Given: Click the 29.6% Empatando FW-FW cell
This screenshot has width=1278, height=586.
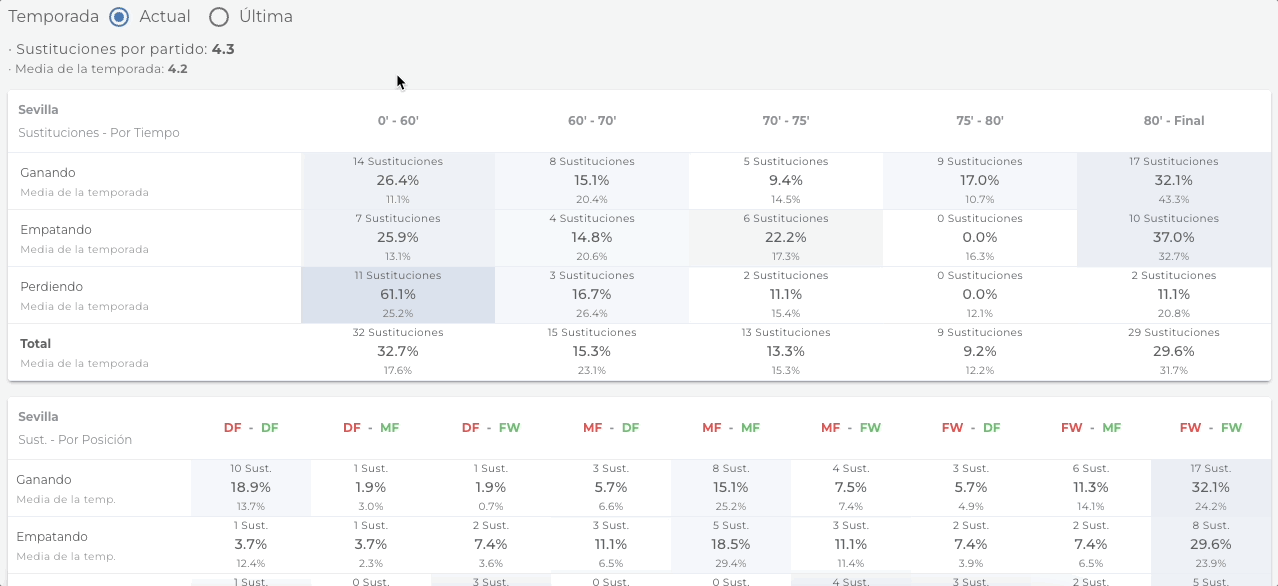Looking at the screenshot, I should (1211, 545).
